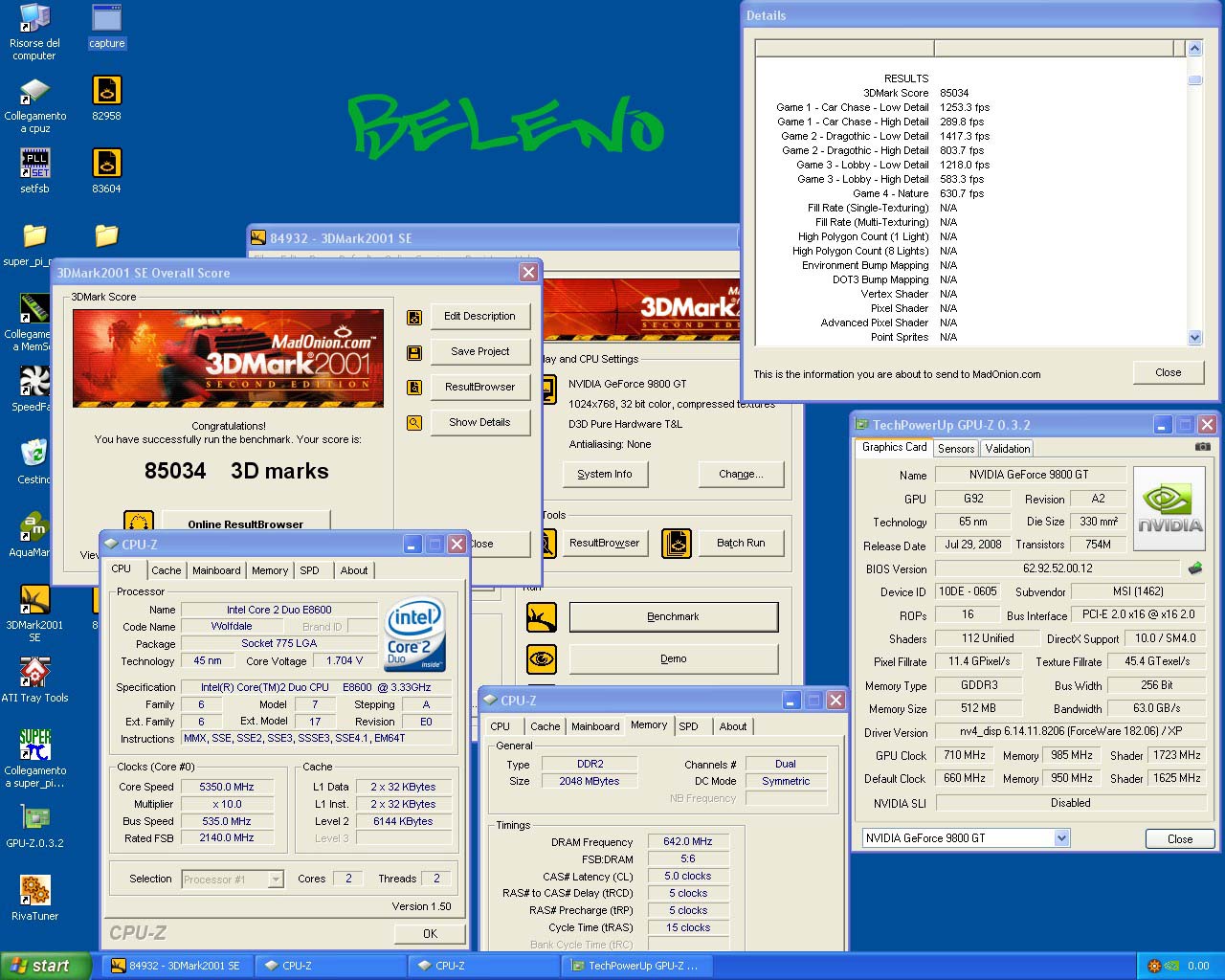Open 3DMark2001 SE desktop shortcut
The width and height of the screenshot is (1225, 980).
[34, 612]
